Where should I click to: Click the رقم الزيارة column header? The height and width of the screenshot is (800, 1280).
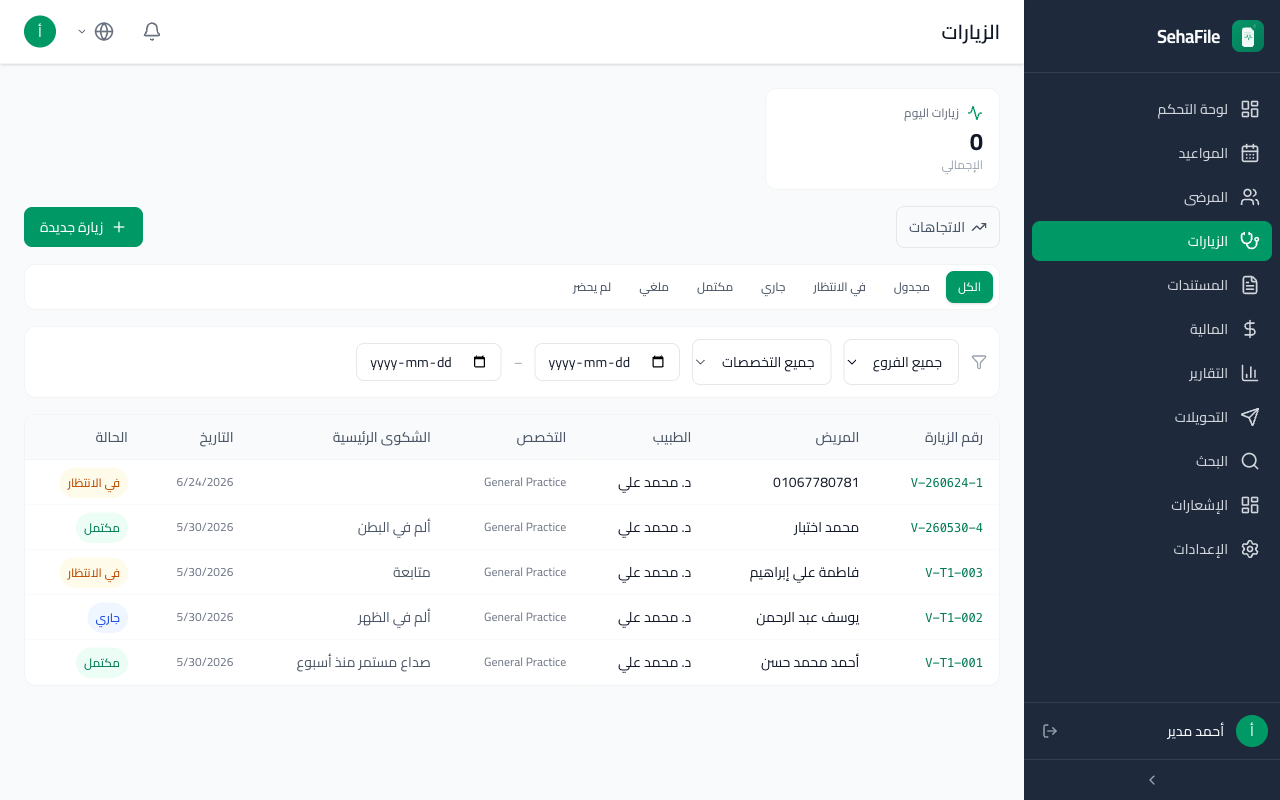953,438
